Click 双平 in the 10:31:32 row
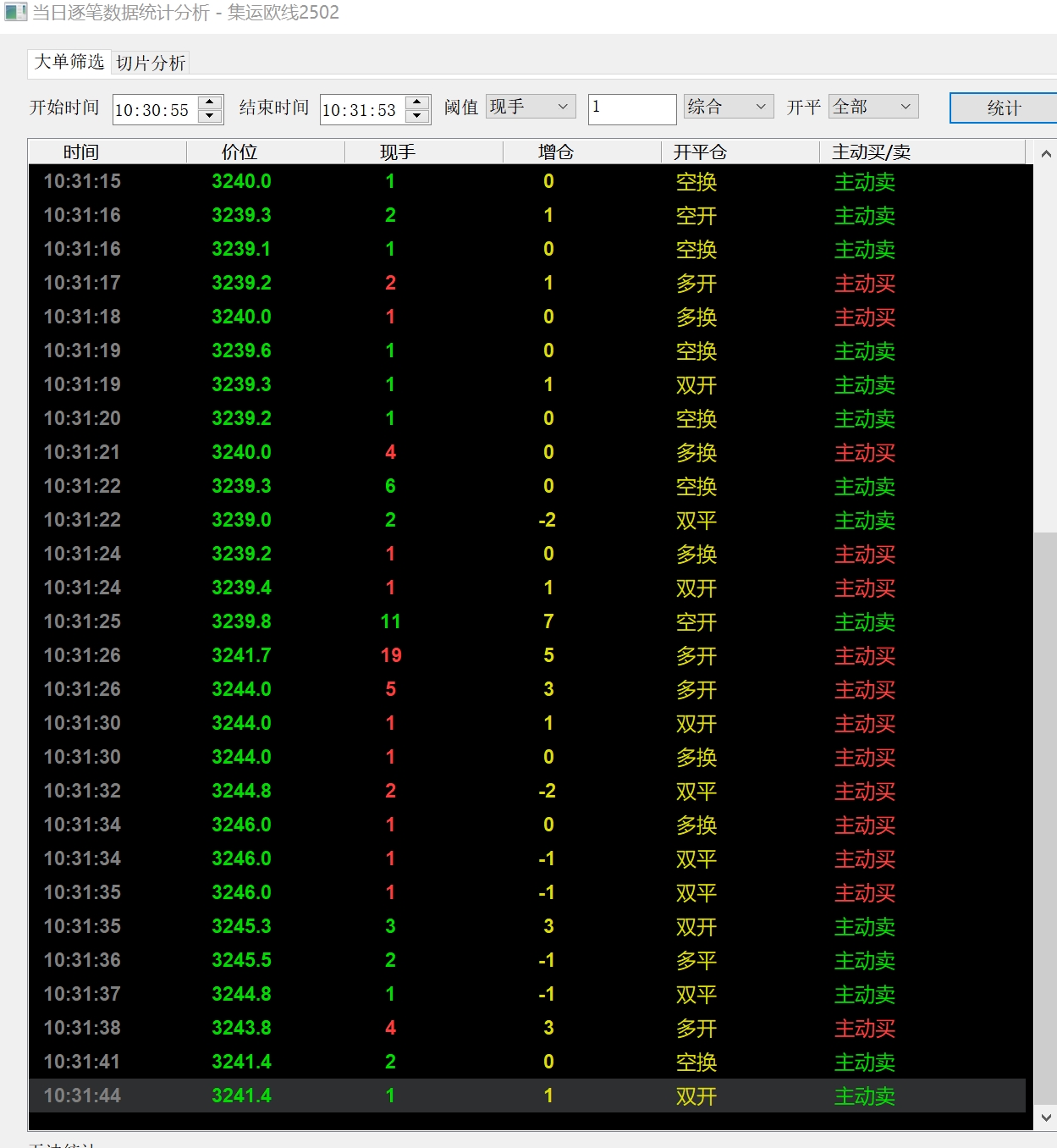This screenshot has width=1057, height=1148. (696, 792)
